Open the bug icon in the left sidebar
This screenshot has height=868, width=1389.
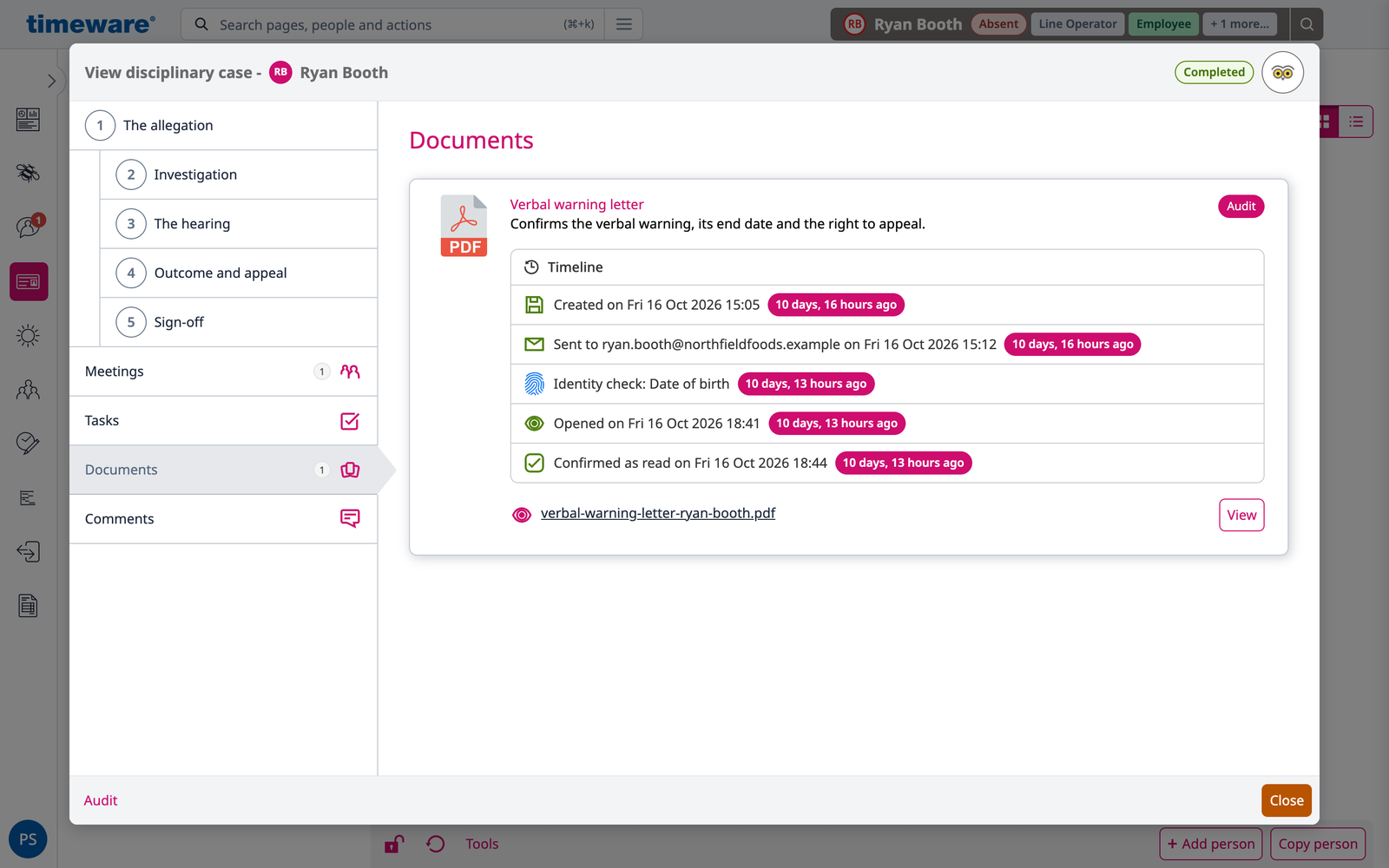coord(29,173)
